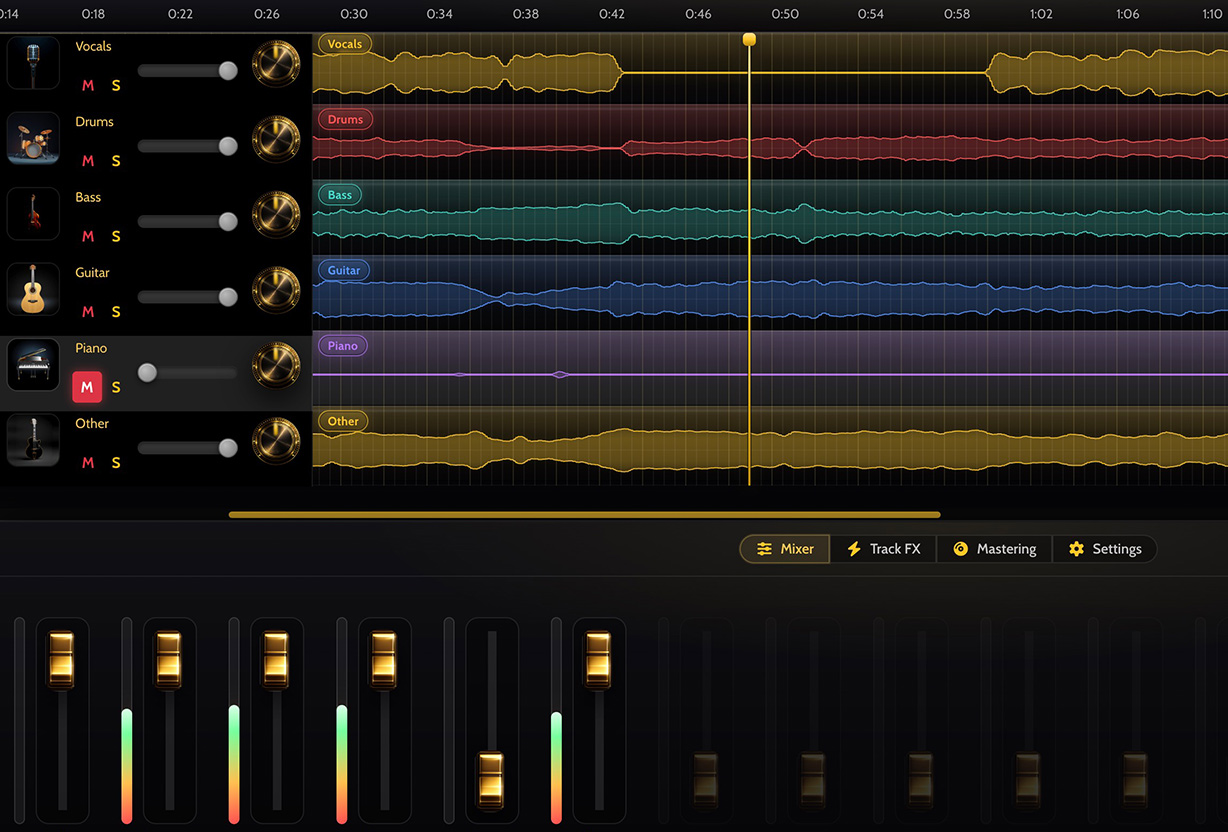The height and width of the screenshot is (832, 1228).
Task: Click the Mastering knob icon
Action: pos(962,548)
